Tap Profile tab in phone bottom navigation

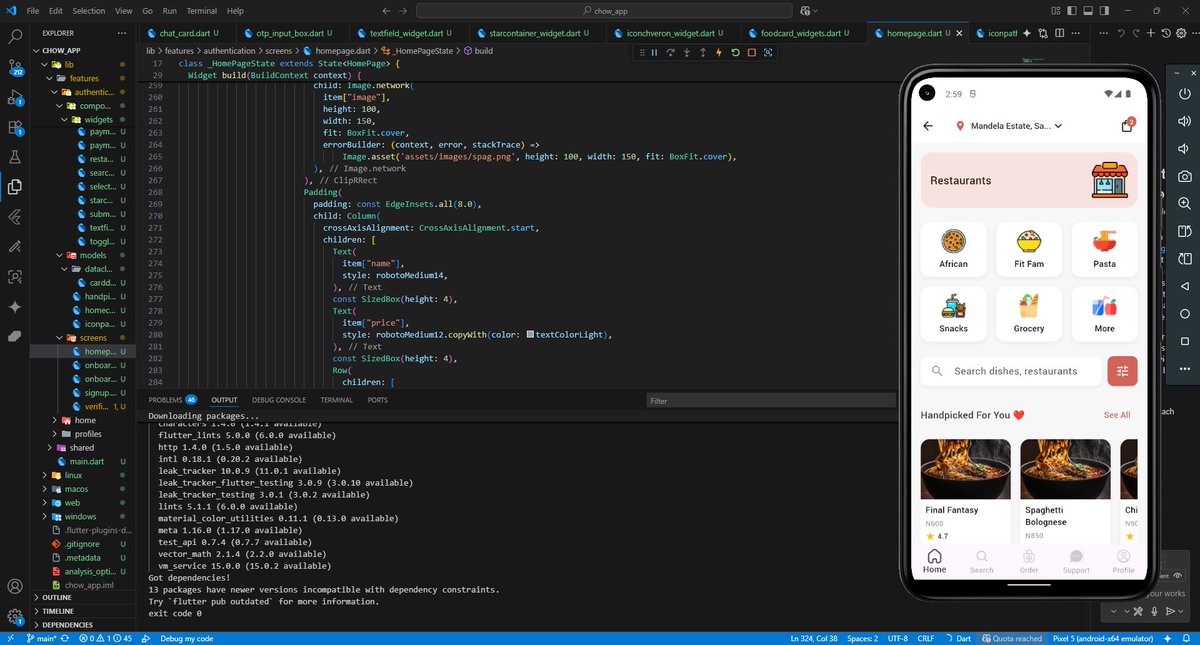1123,561
